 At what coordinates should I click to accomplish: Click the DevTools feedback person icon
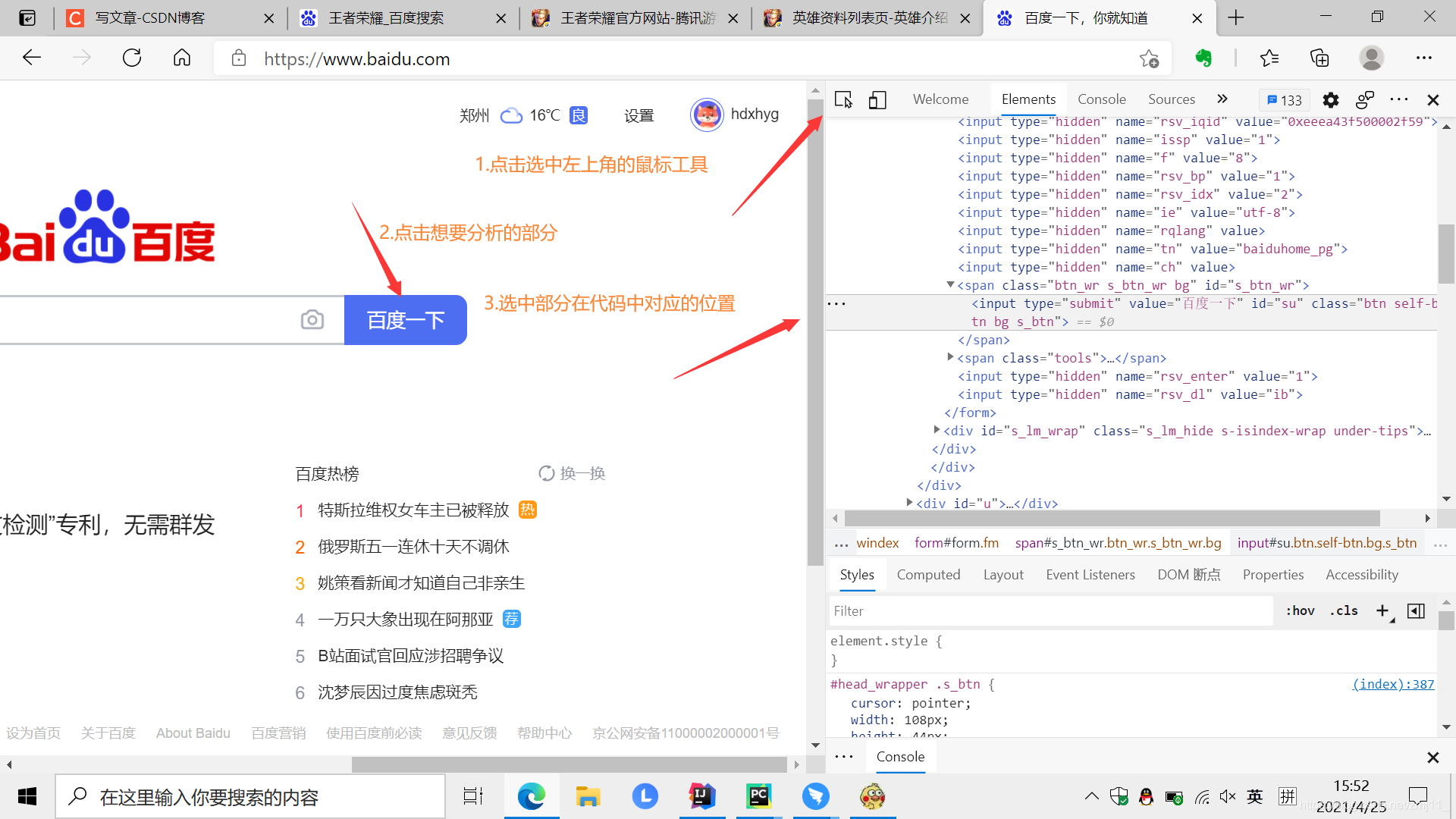tap(1365, 99)
